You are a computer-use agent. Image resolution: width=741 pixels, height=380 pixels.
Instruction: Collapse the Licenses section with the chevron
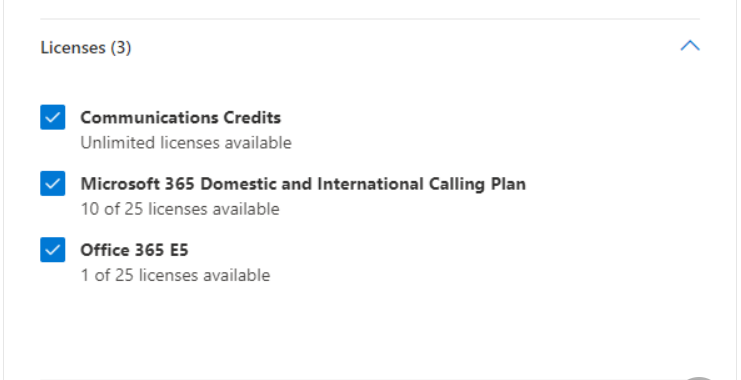point(690,46)
